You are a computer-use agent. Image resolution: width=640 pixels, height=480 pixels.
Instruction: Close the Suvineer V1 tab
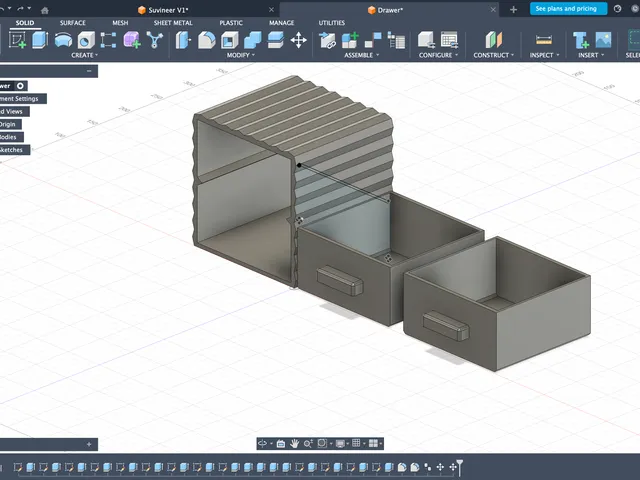(271, 10)
